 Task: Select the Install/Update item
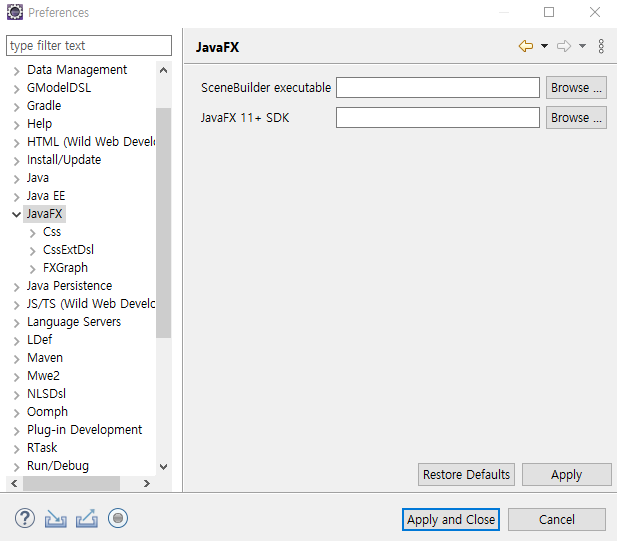64,160
